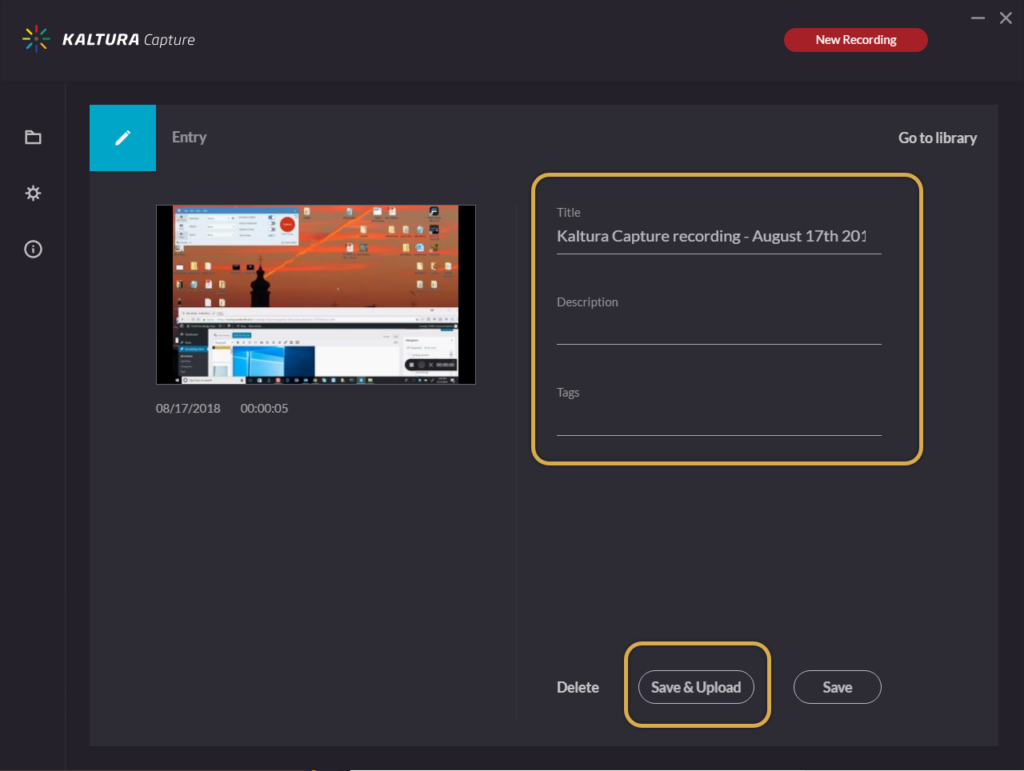Save the recording without uploading

[x=837, y=687]
